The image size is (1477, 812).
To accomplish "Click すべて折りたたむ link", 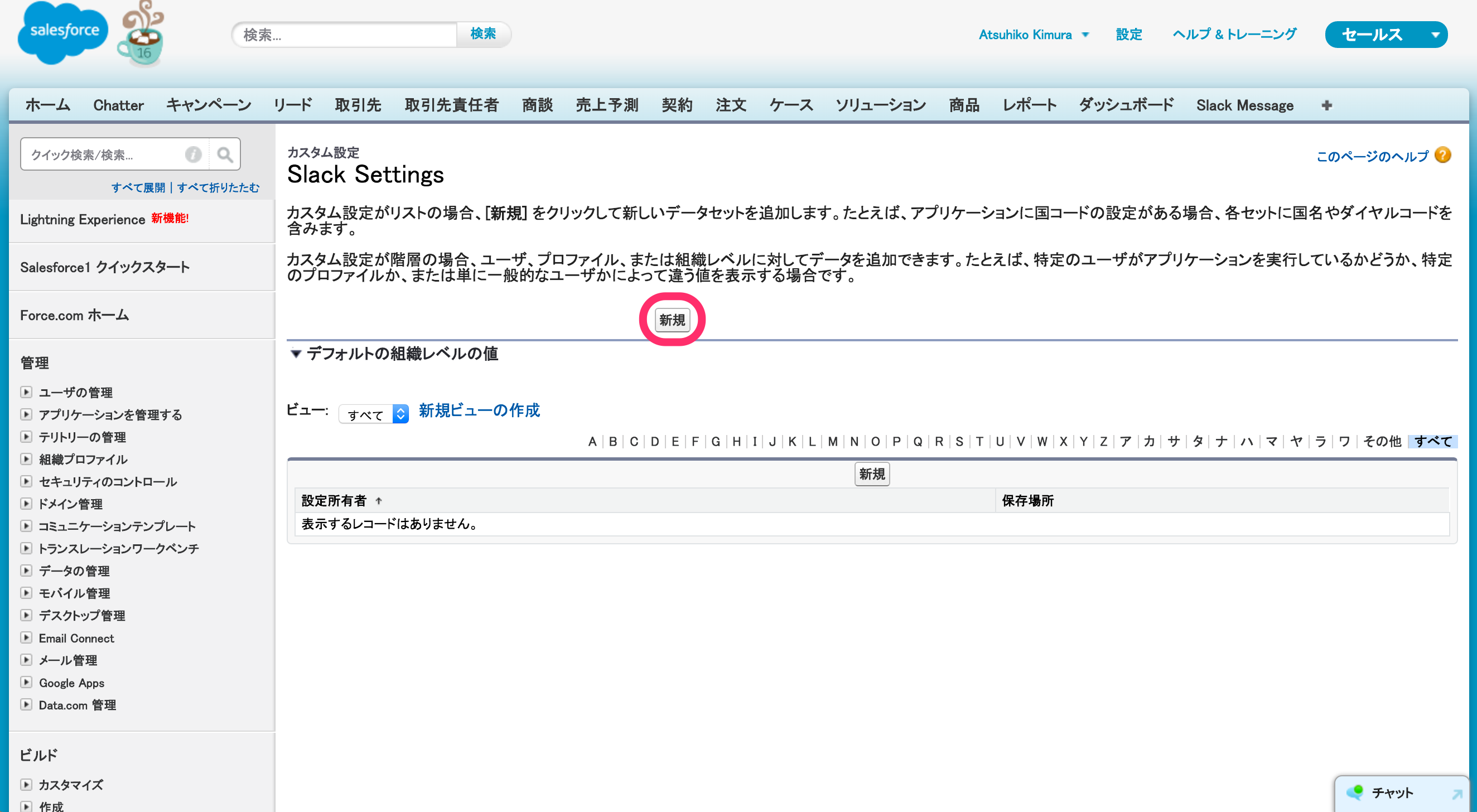I will click(x=218, y=187).
